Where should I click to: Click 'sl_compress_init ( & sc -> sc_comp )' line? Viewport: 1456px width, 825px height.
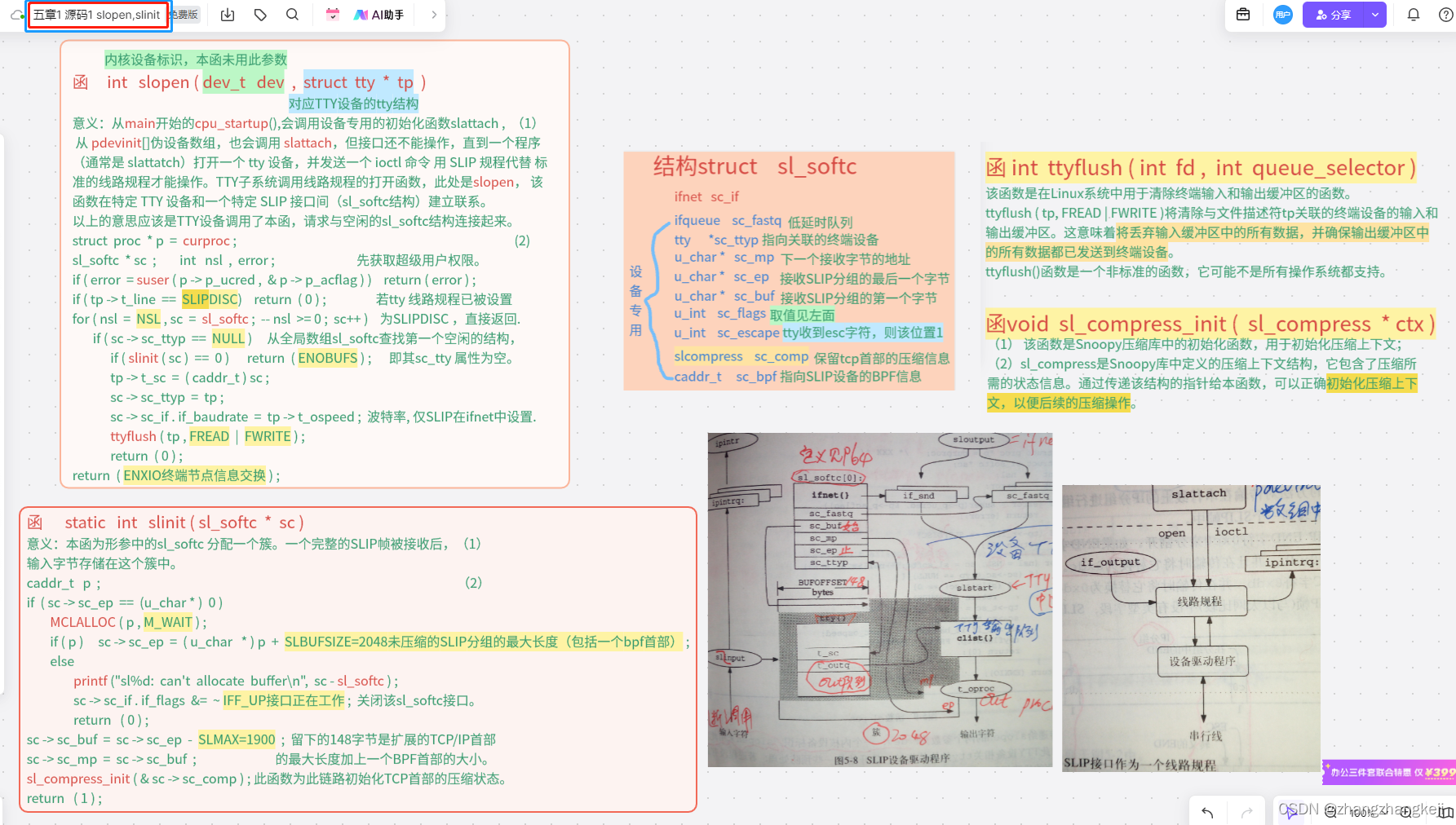[x=139, y=779]
